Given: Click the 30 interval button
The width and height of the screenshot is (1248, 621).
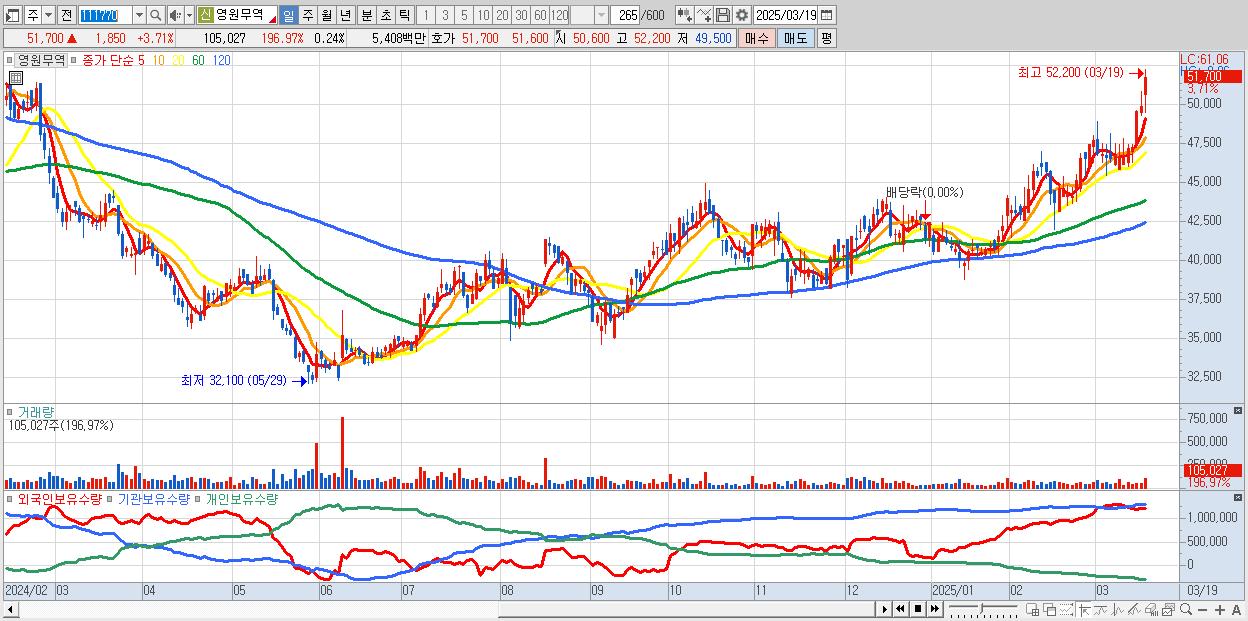Looking at the screenshot, I should coord(521,15).
